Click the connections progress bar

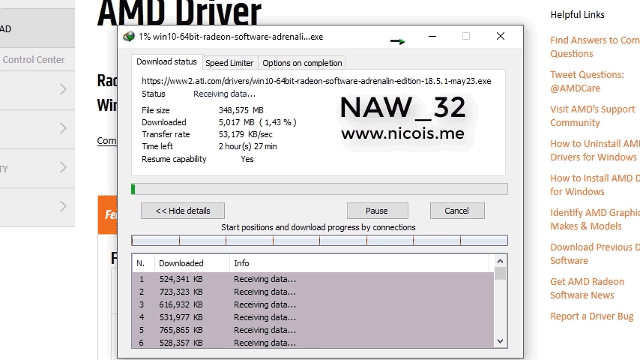(x=319, y=240)
